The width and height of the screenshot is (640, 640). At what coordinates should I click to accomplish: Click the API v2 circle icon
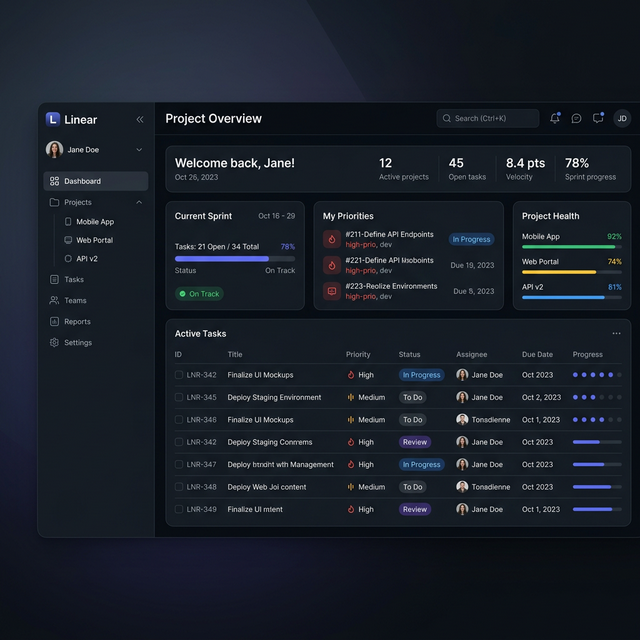(x=68, y=258)
